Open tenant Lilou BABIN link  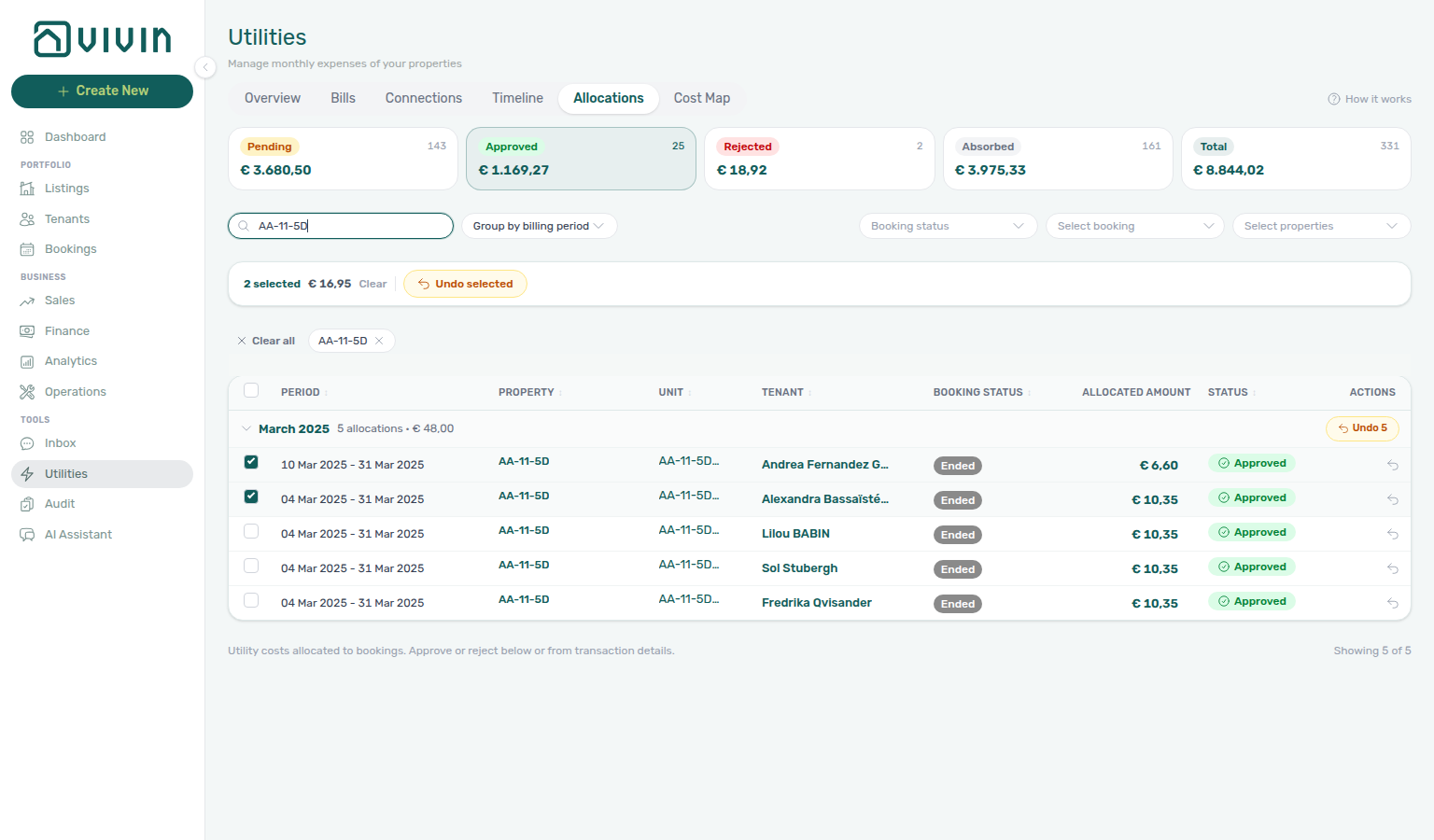coord(795,534)
